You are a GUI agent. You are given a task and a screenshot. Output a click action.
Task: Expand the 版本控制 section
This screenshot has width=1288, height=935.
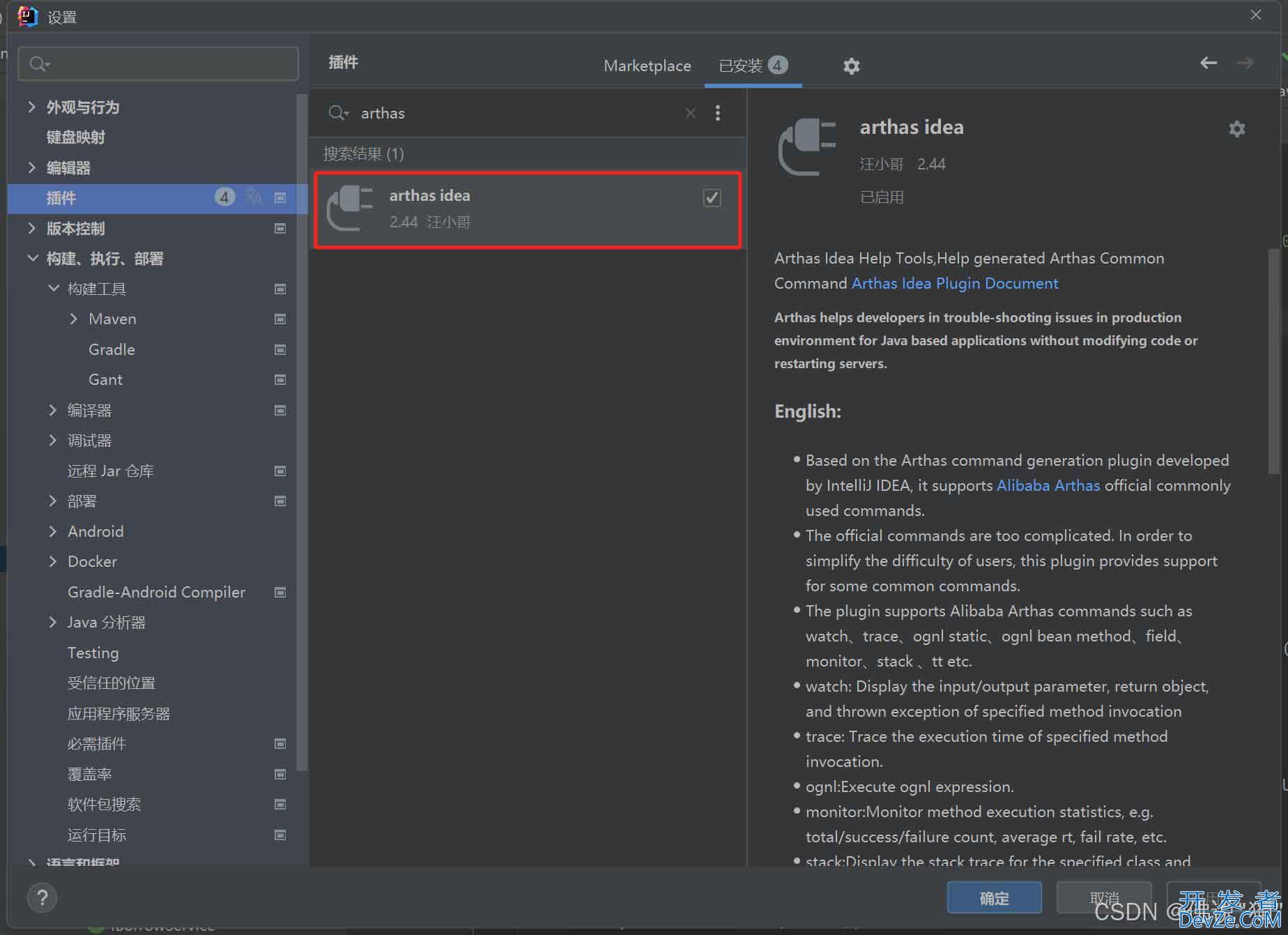(31, 229)
